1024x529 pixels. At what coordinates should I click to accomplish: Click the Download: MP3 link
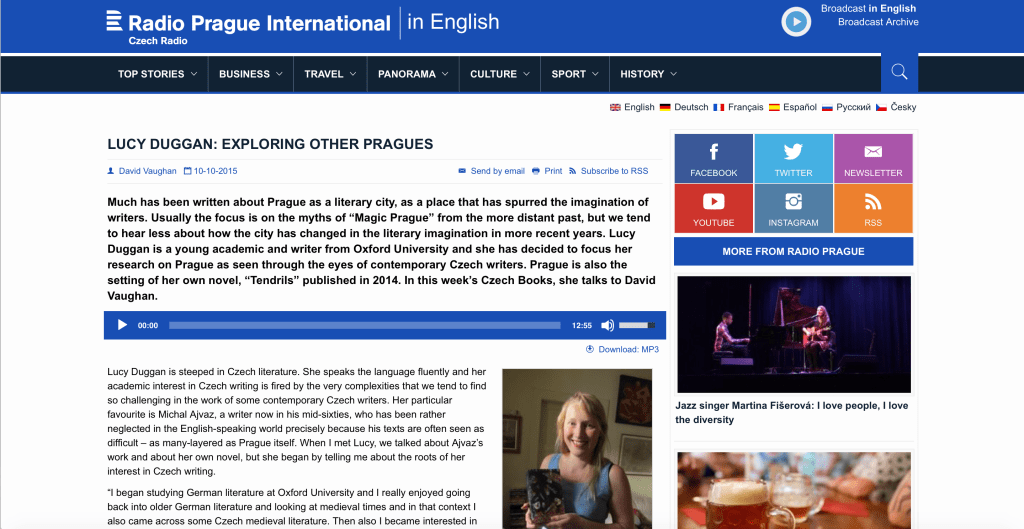click(x=623, y=349)
